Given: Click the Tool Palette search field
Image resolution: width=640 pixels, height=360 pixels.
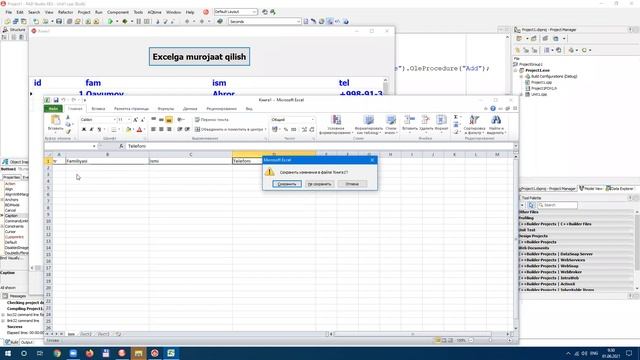Looking at the screenshot, I should click(558, 205).
